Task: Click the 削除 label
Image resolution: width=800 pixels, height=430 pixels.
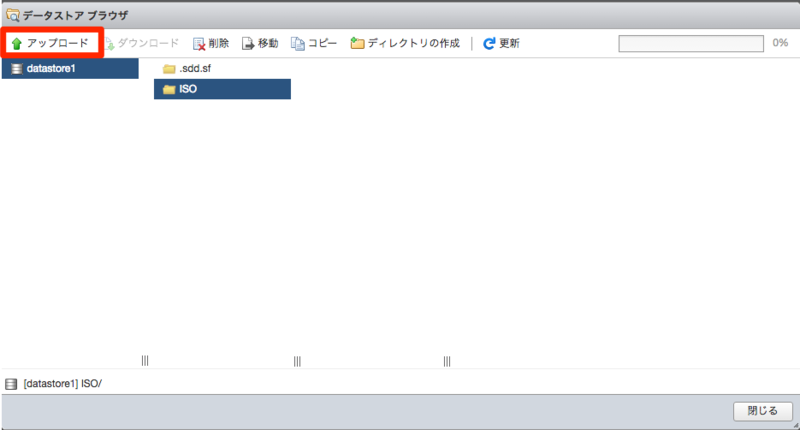Action: coord(218,43)
